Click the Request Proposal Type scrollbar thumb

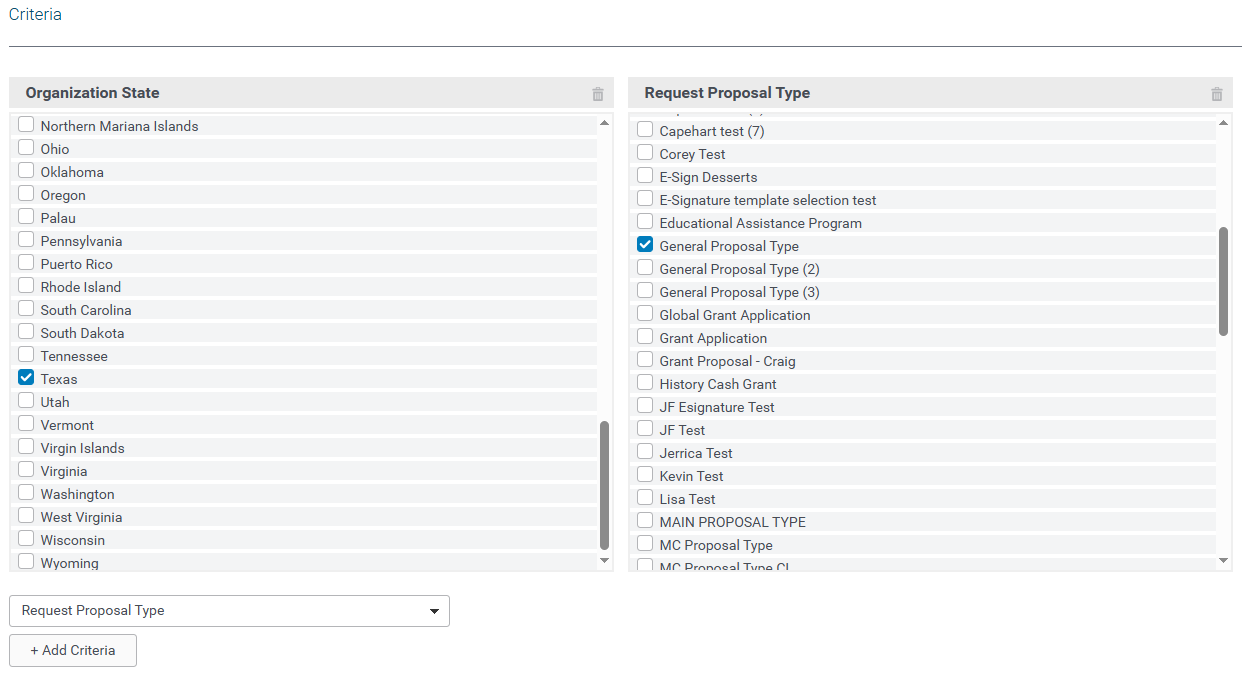(x=1224, y=281)
